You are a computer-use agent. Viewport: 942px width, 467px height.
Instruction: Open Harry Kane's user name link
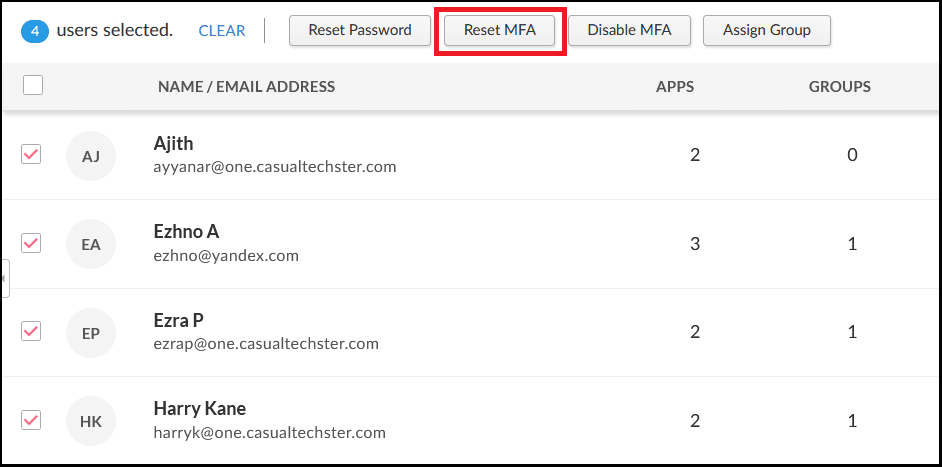(x=200, y=409)
